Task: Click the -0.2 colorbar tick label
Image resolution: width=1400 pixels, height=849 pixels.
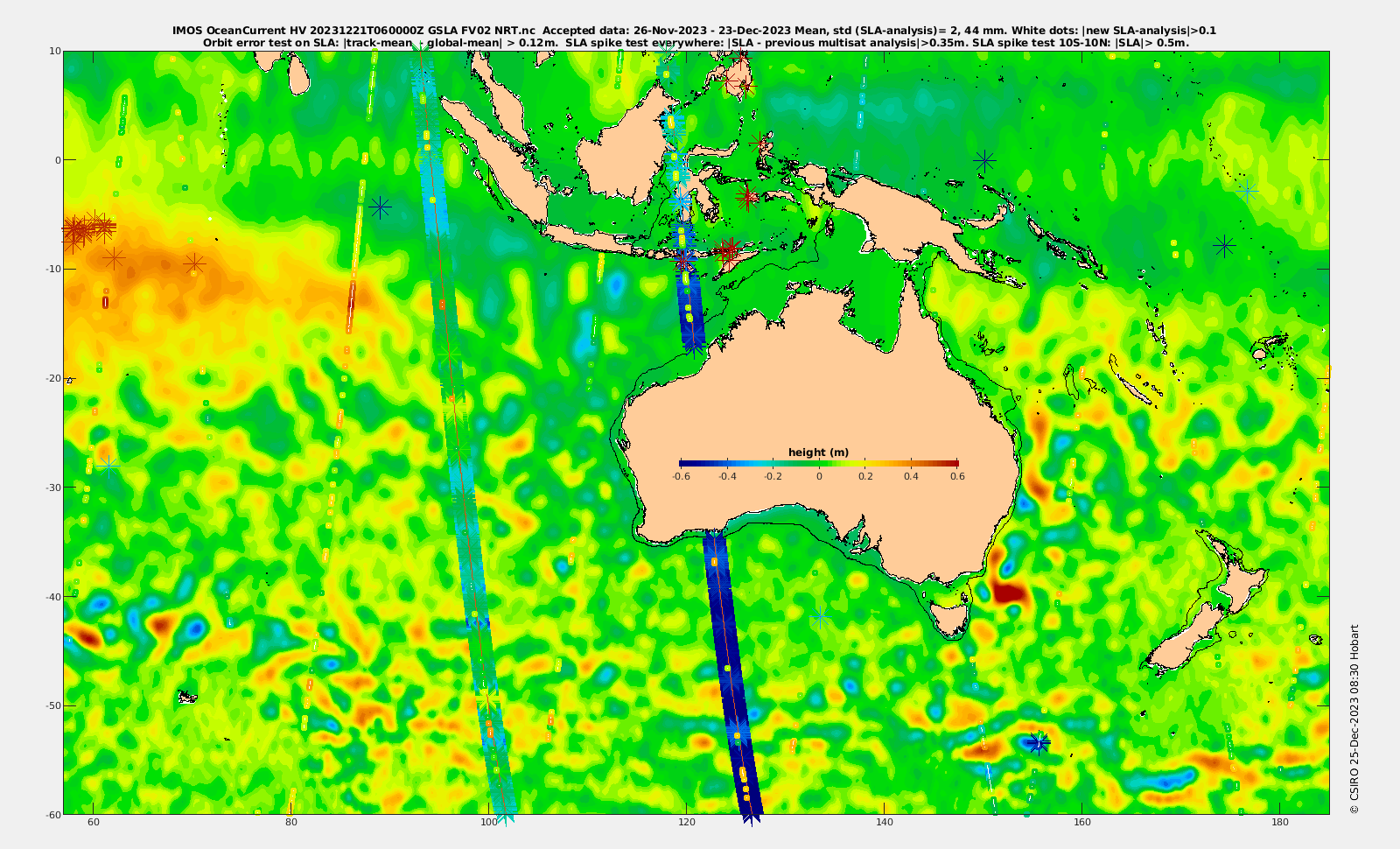Action: [x=773, y=476]
